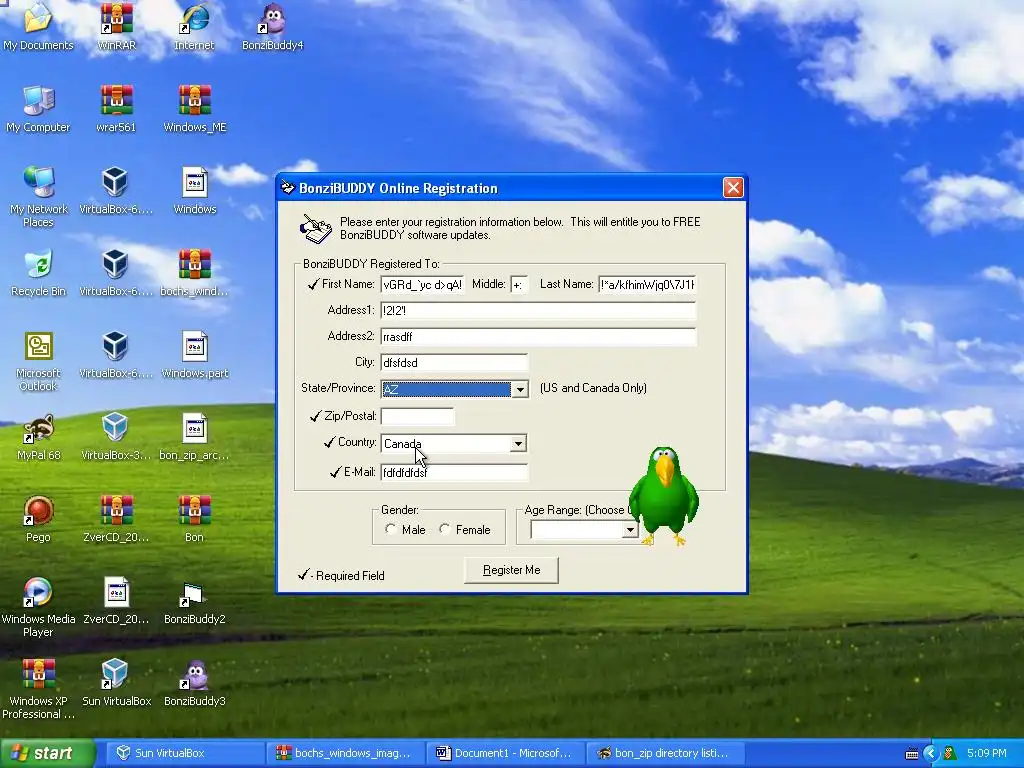Click the Register Me button
1024x768 pixels.
tap(511, 570)
